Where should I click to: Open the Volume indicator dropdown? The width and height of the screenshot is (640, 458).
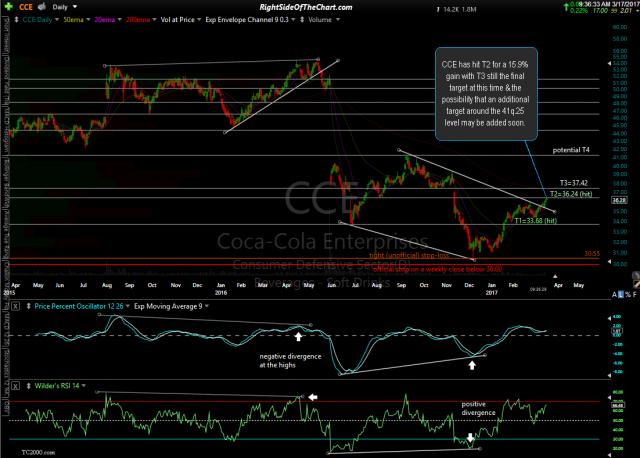click(338, 20)
